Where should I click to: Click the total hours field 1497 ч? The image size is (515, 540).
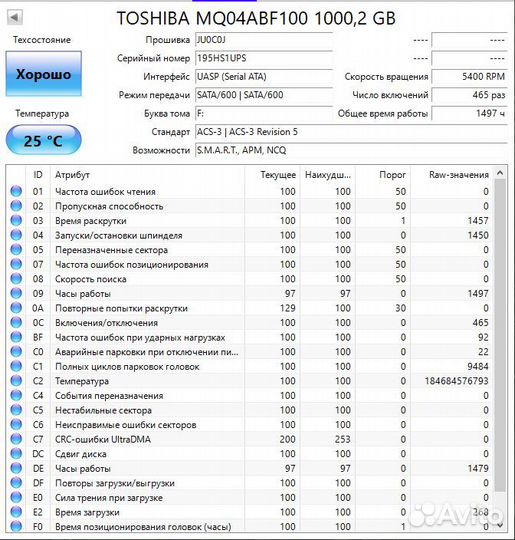pyautogui.click(x=469, y=113)
